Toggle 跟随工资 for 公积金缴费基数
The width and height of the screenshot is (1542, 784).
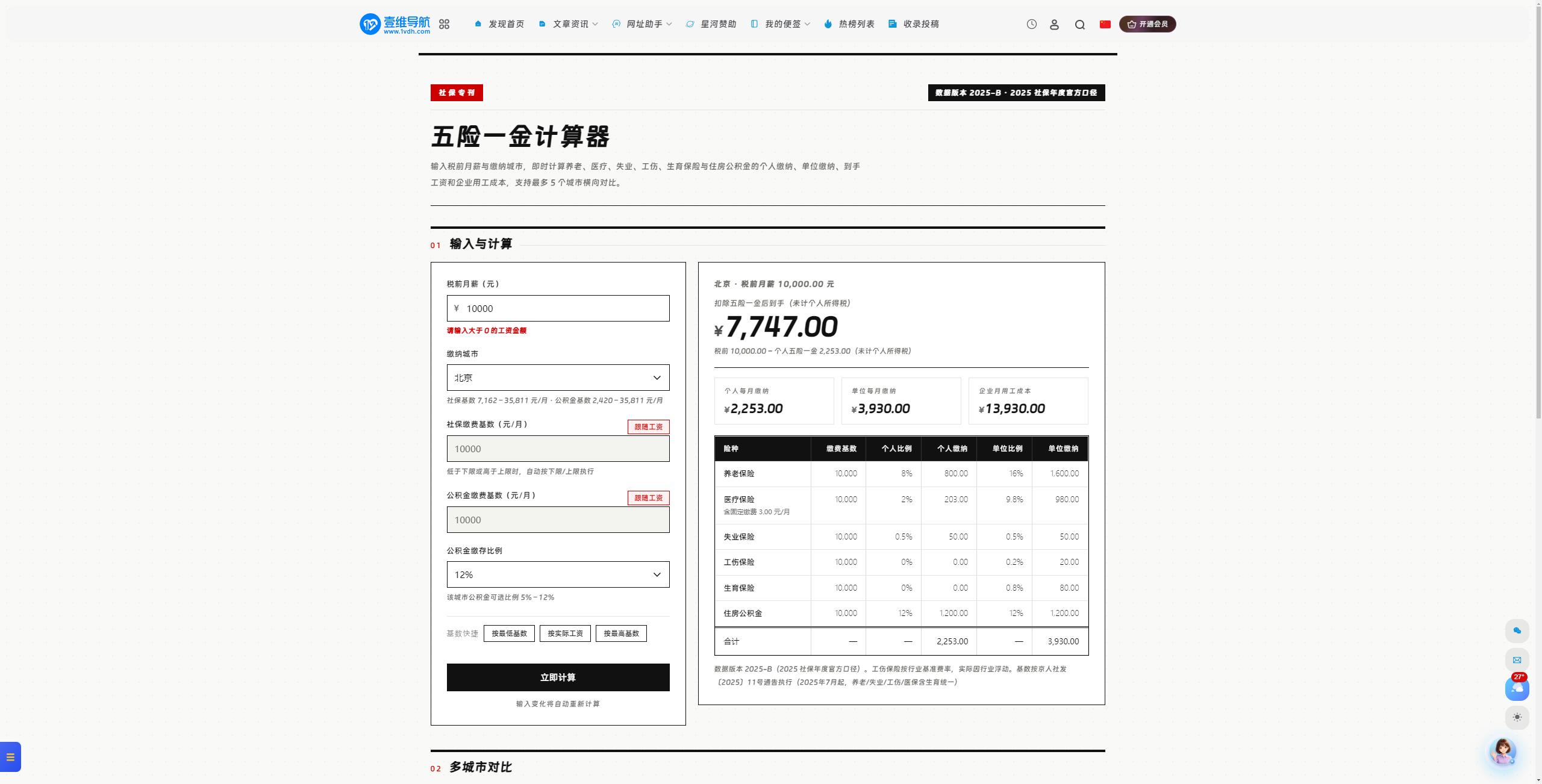point(648,498)
